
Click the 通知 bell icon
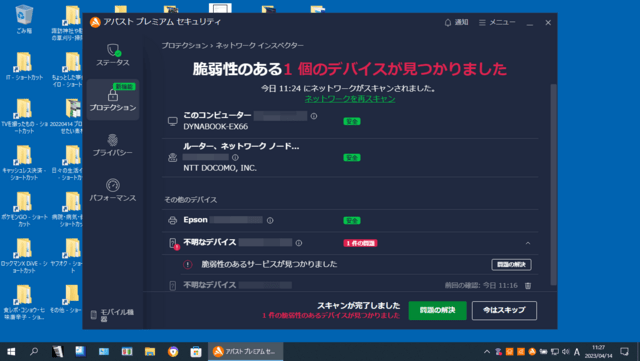pyautogui.click(x=448, y=22)
